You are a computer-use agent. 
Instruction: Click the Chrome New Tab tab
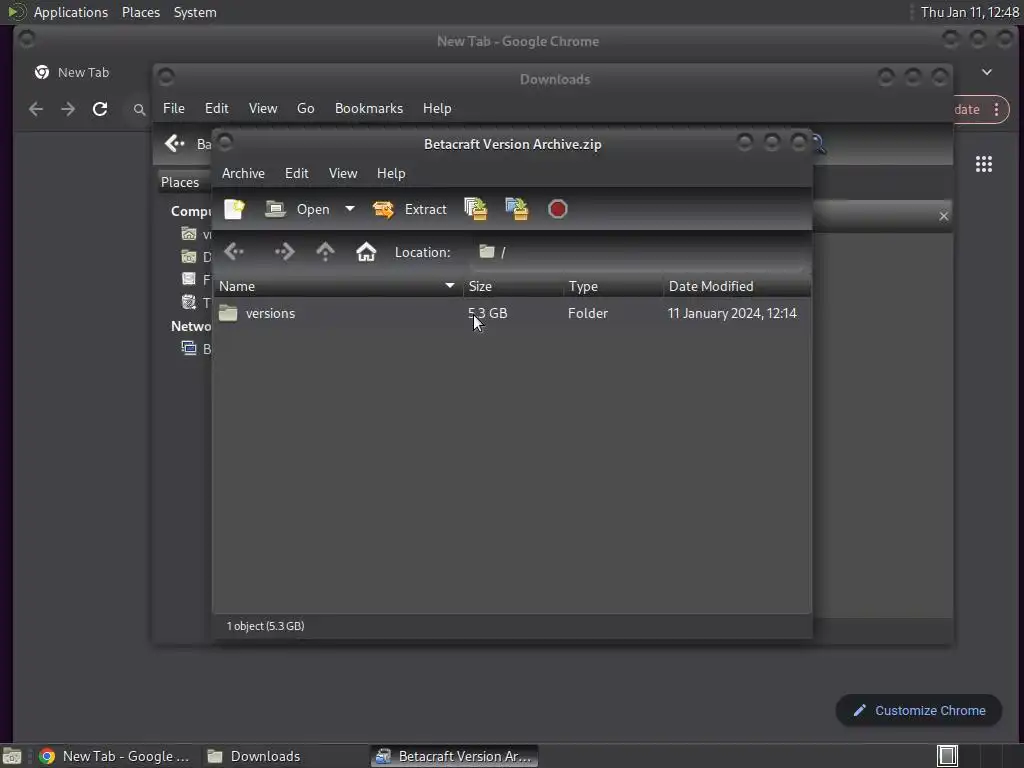(83, 72)
